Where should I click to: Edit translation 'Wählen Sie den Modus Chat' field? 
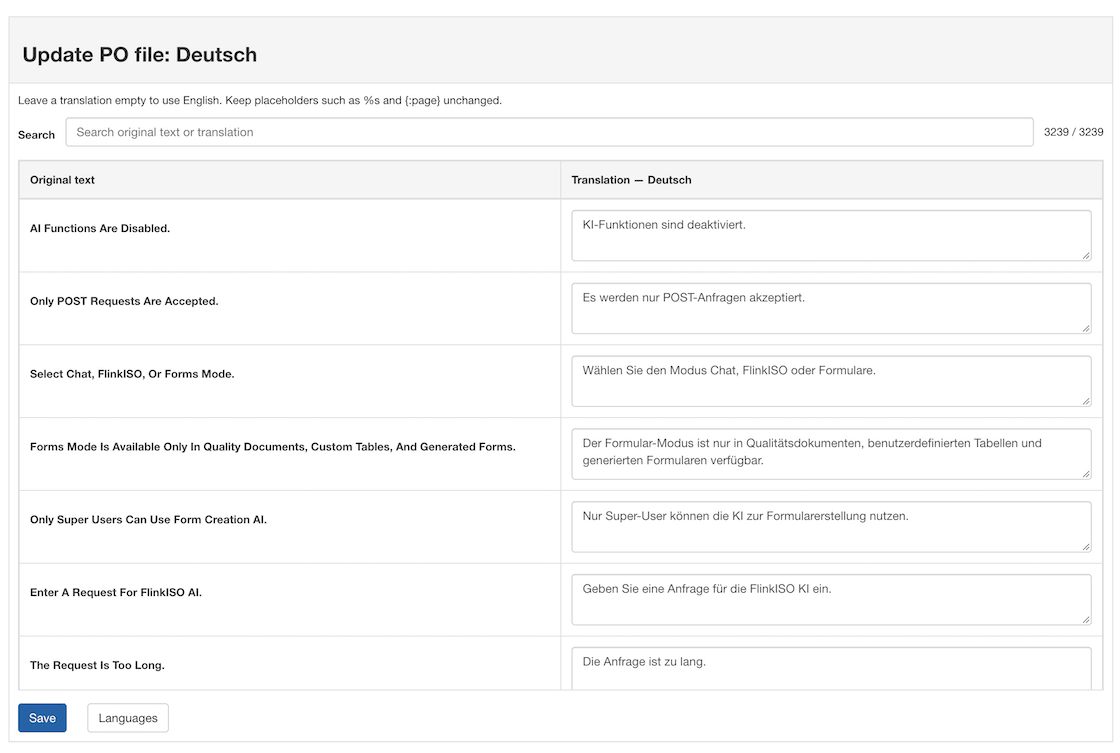pyautogui.click(x=831, y=381)
